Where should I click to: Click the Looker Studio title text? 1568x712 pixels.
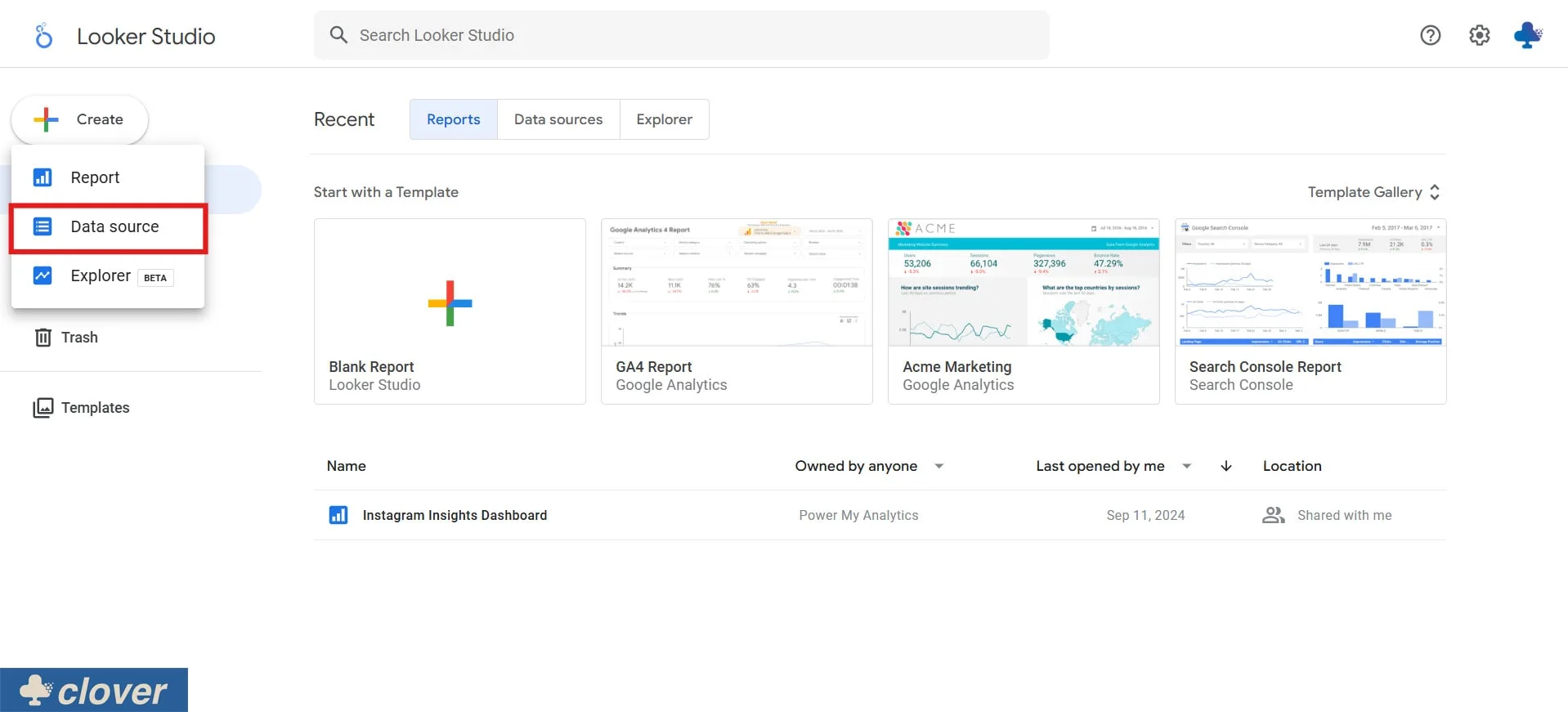click(146, 36)
